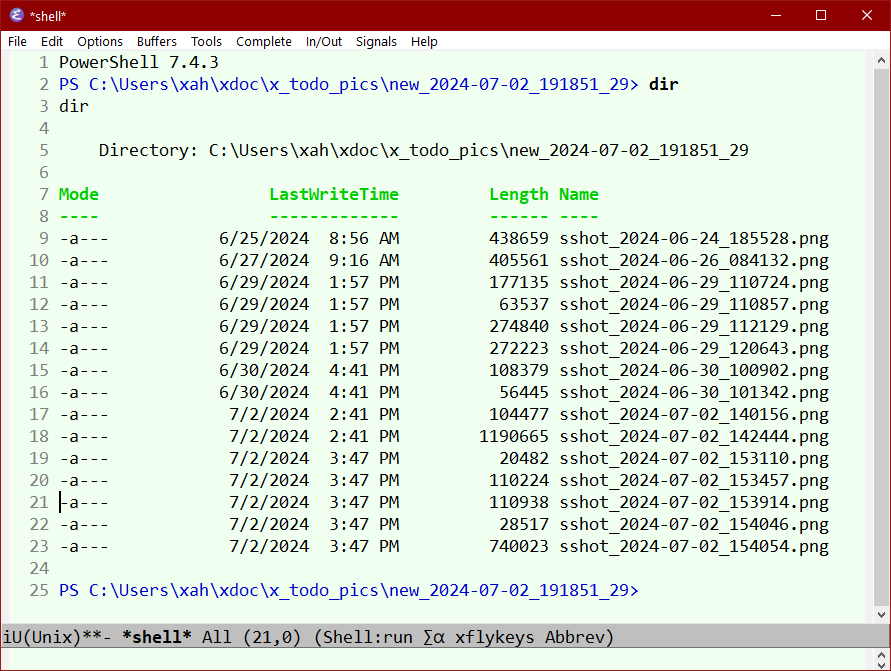Click line number 24 in the margin
Image resolution: width=891 pixels, height=671 pixels.
click(x=39, y=568)
